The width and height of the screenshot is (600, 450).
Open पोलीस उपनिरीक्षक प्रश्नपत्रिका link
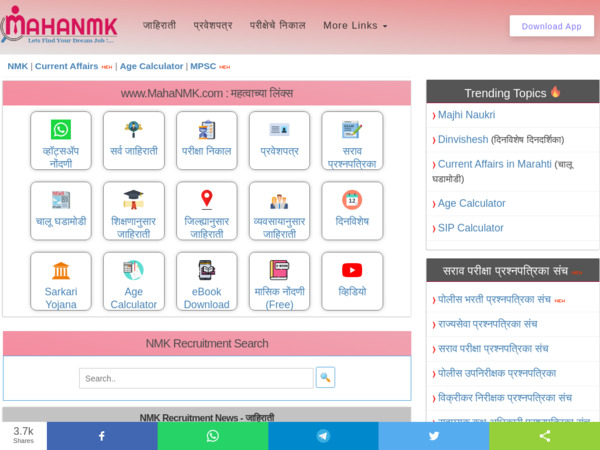497,373
